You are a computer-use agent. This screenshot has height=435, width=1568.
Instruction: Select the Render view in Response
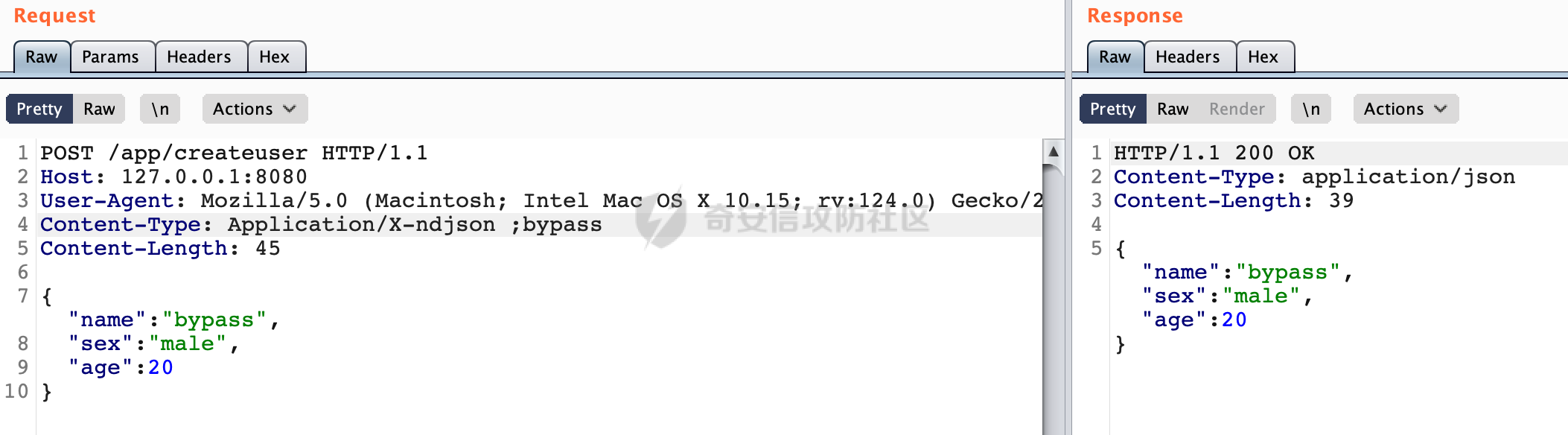(1237, 109)
